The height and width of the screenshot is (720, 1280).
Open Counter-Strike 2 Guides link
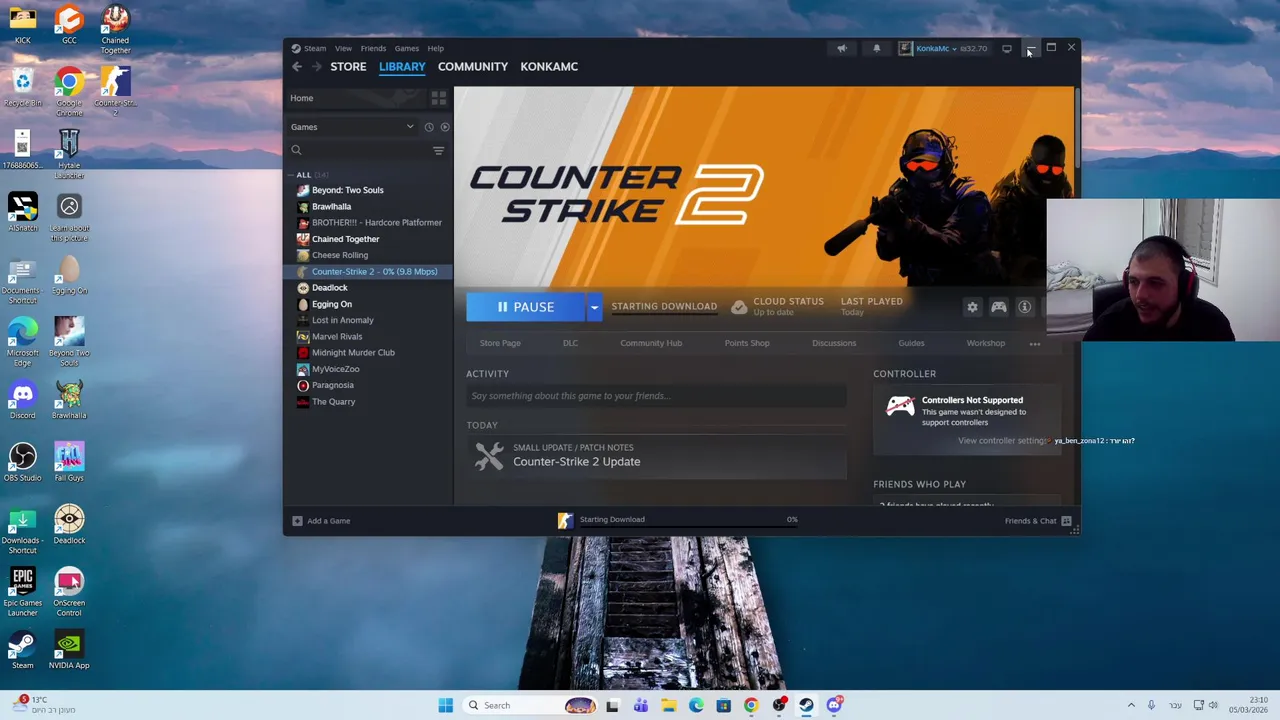click(911, 343)
